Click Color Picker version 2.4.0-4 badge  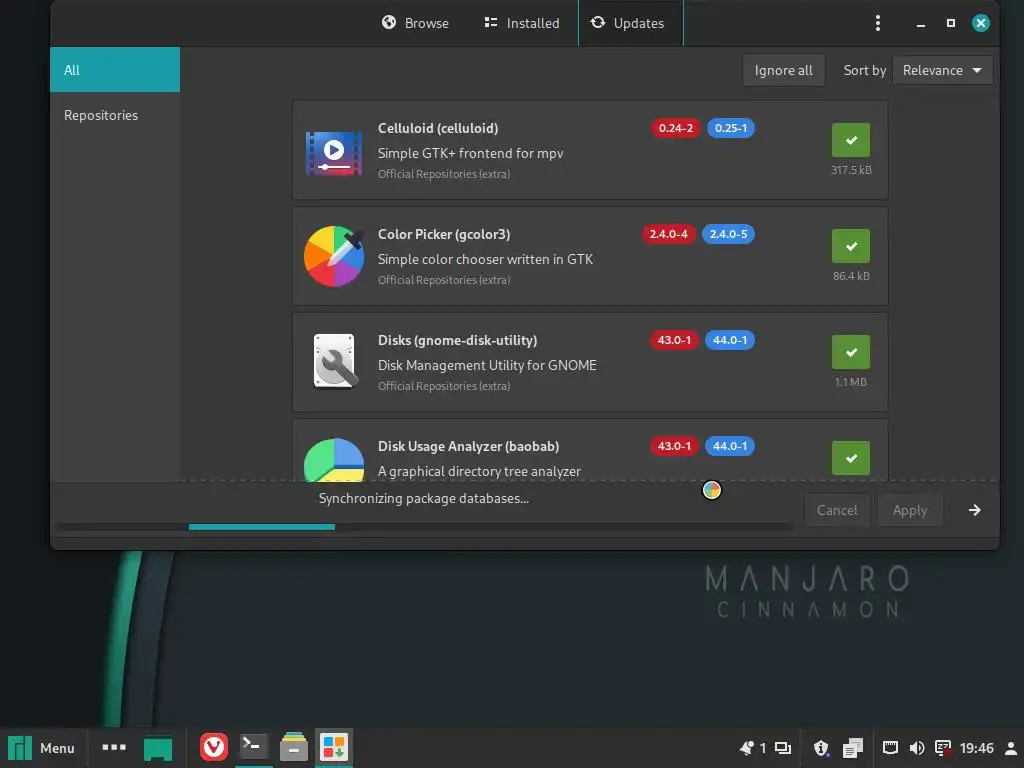pos(668,234)
